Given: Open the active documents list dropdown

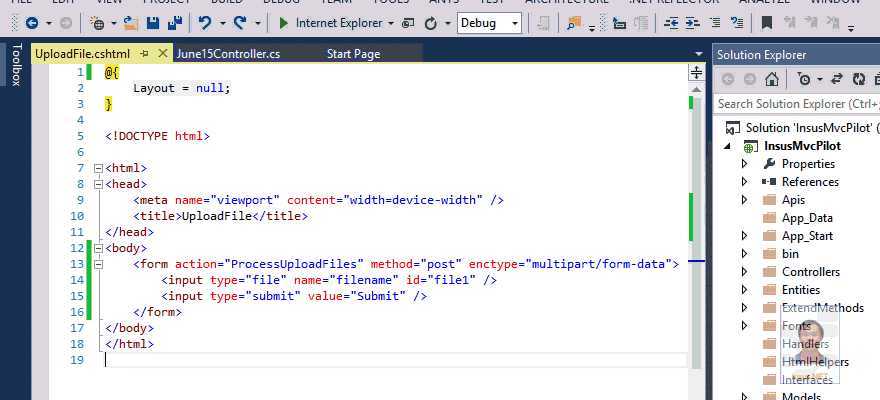Looking at the screenshot, I should 699,54.
